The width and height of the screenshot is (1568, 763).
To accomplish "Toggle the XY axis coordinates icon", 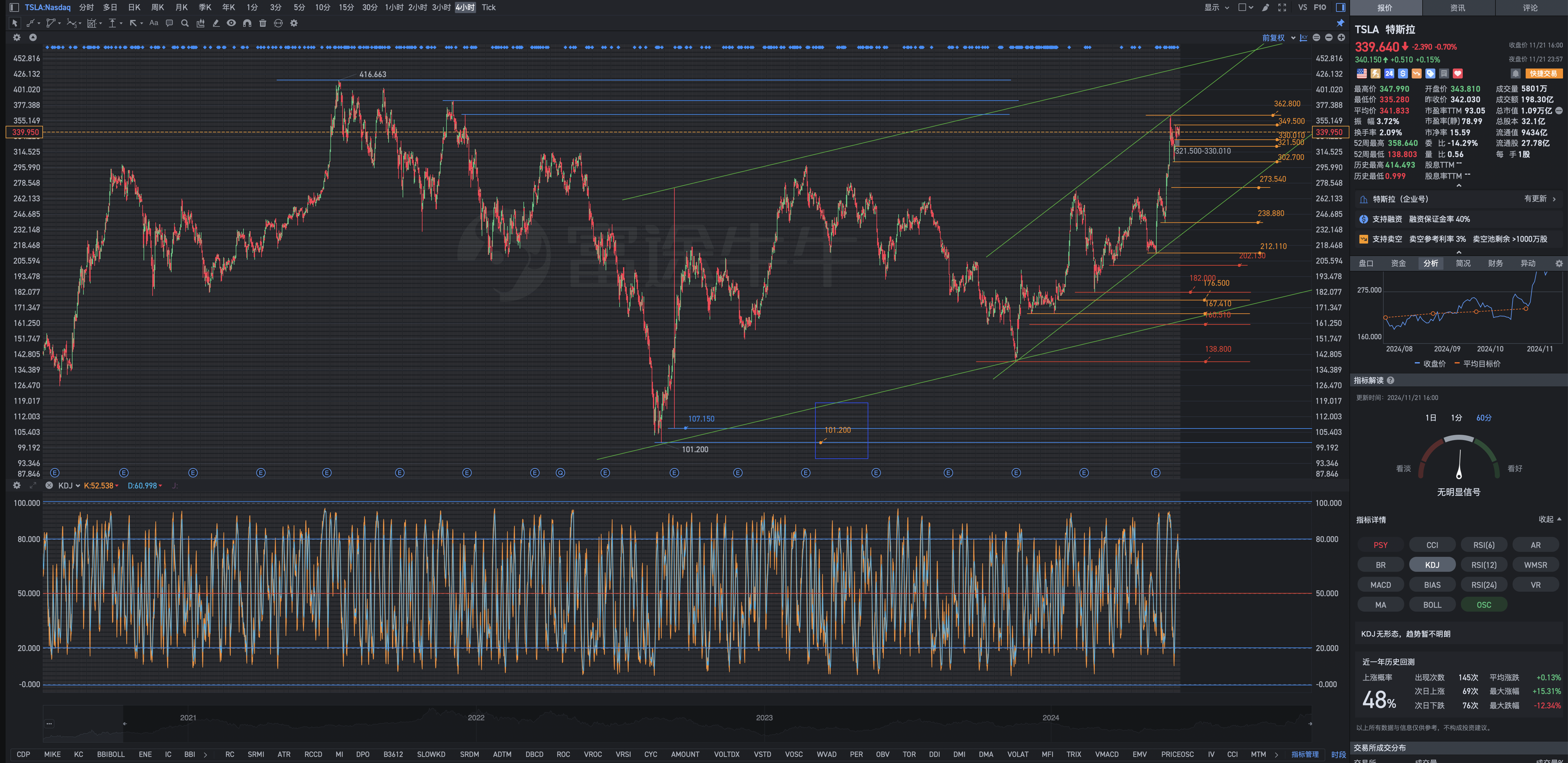I will pyautogui.click(x=1303, y=38).
